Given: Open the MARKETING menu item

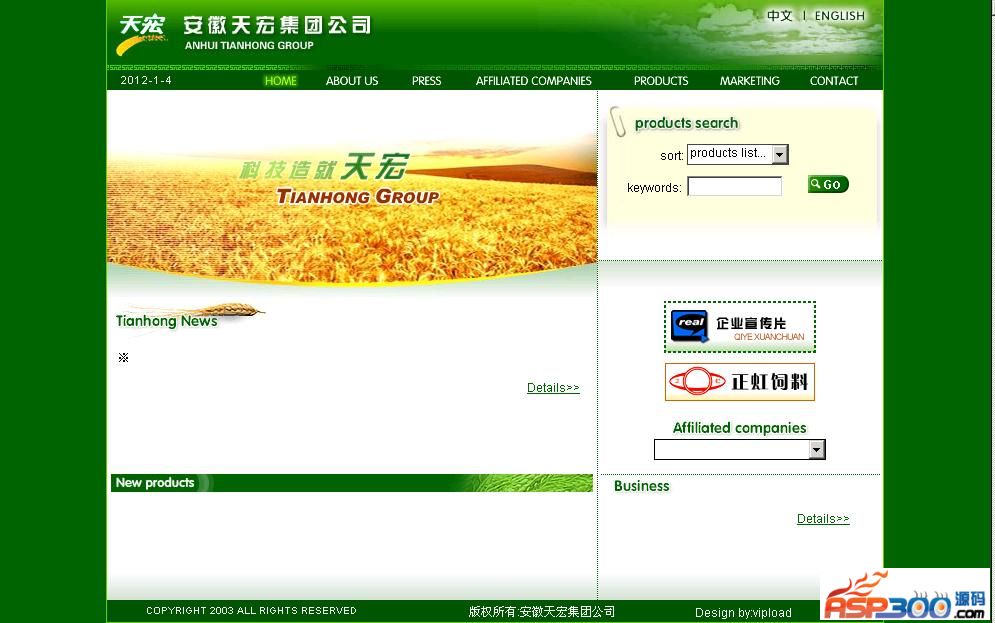Looking at the screenshot, I should [x=749, y=81].
